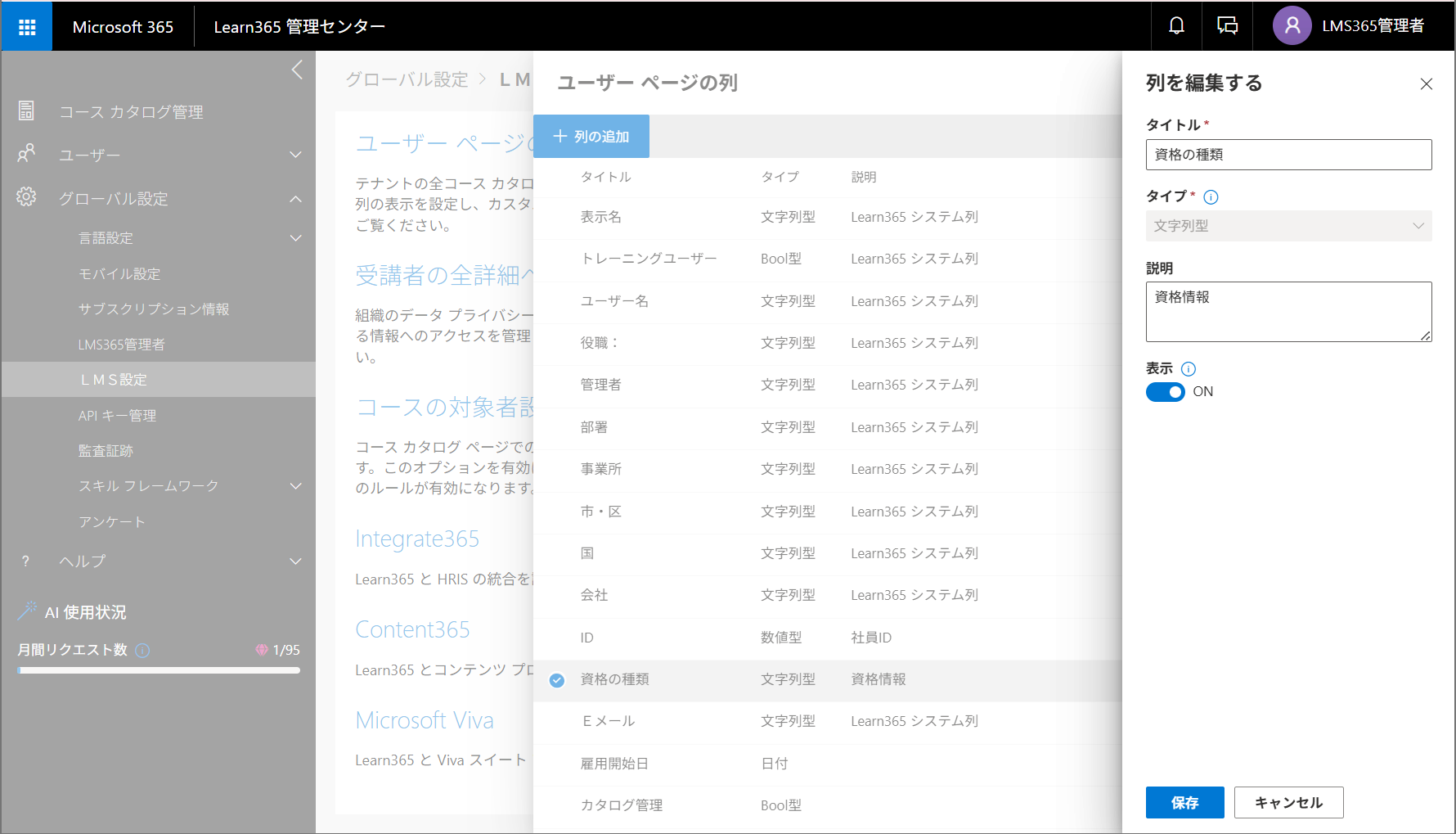
Task: Click the タイトル column header
Action: click(606, 178)
